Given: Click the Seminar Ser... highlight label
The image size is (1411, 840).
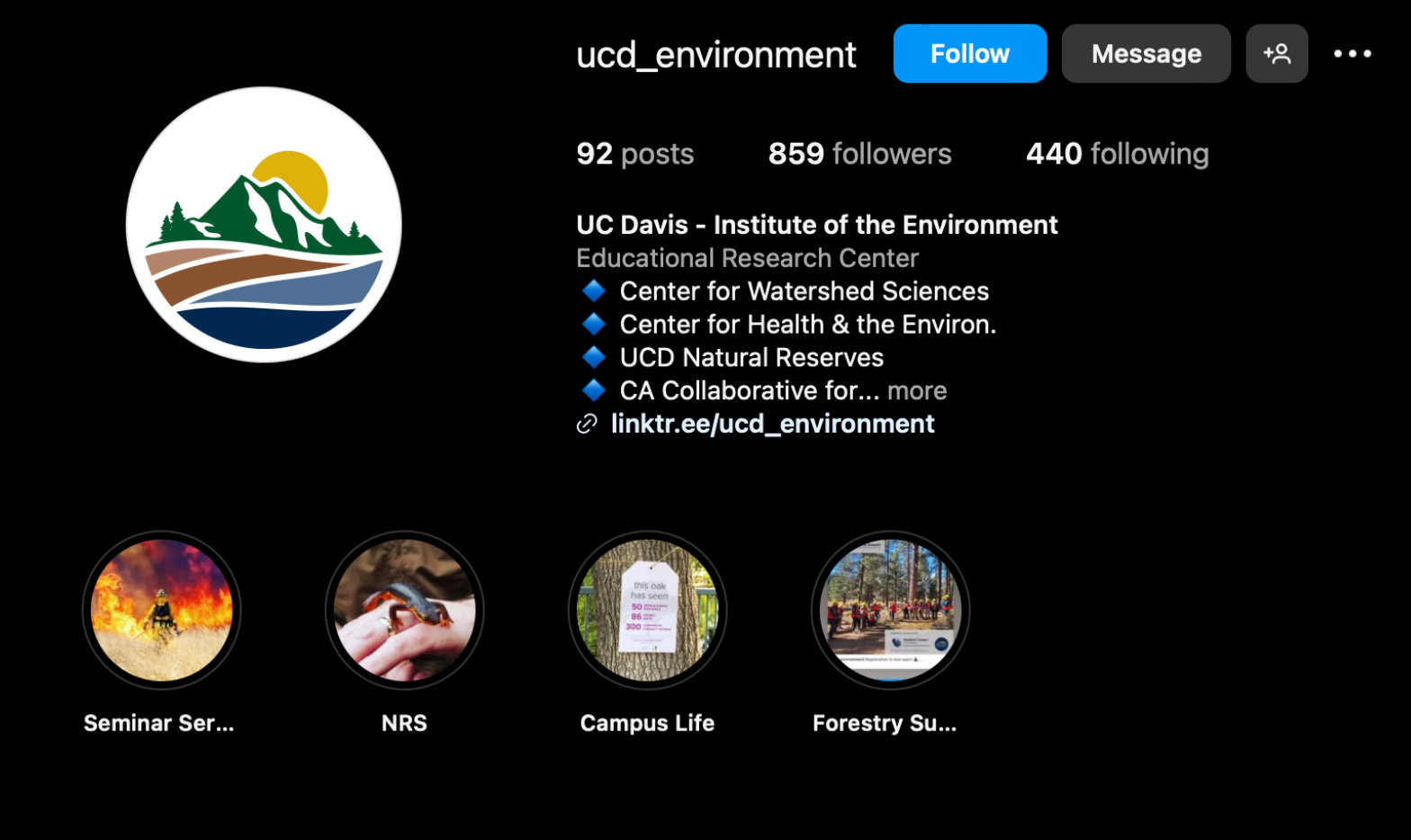Looking at the screenshot, I should pyautogui.click(x=158, y=723).
